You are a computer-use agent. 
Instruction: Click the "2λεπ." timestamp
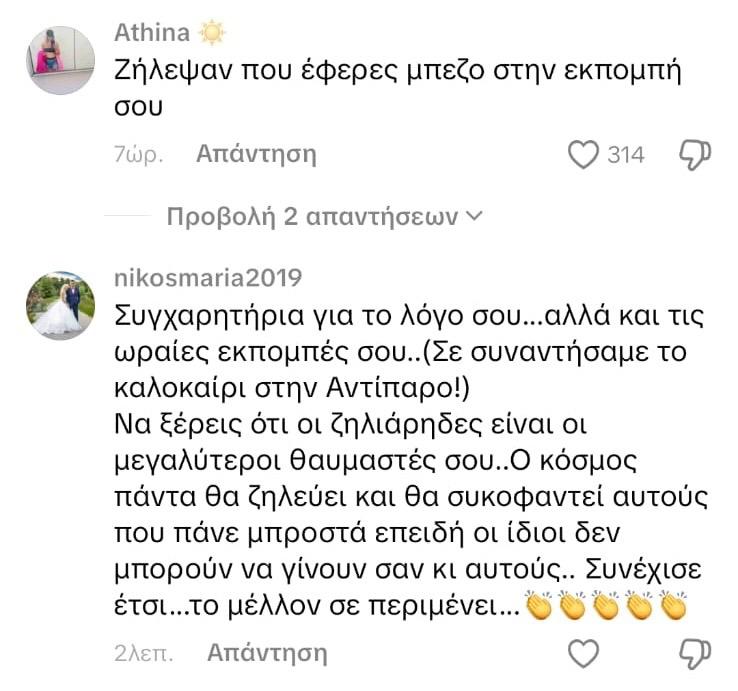coord(143,654)
